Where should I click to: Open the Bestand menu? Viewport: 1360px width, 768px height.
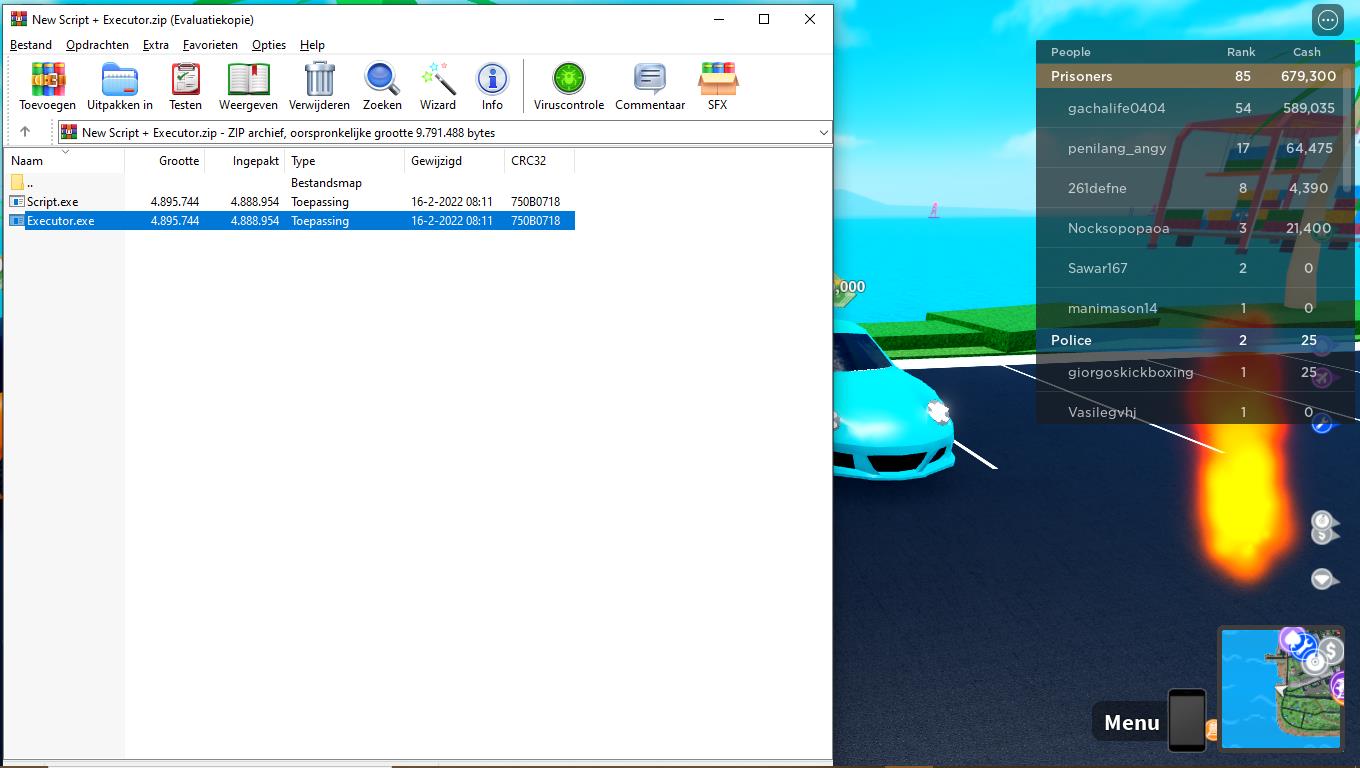(31, 45)
